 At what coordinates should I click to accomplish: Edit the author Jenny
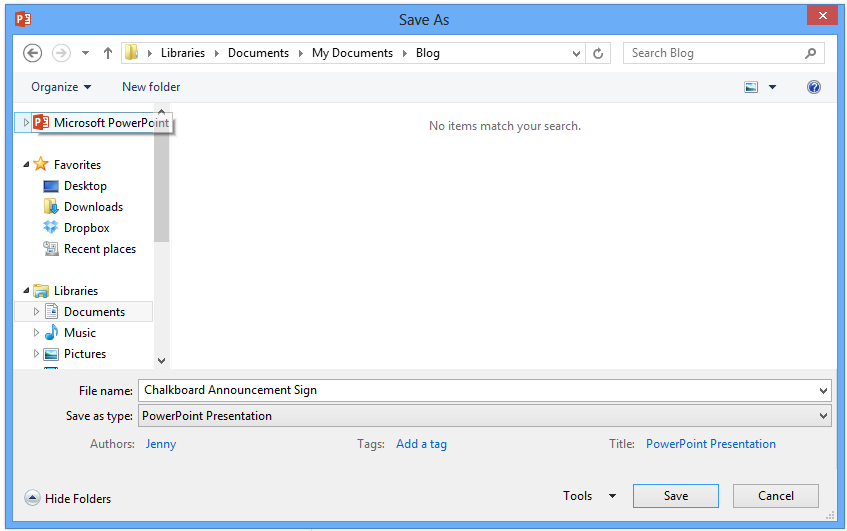160,444
